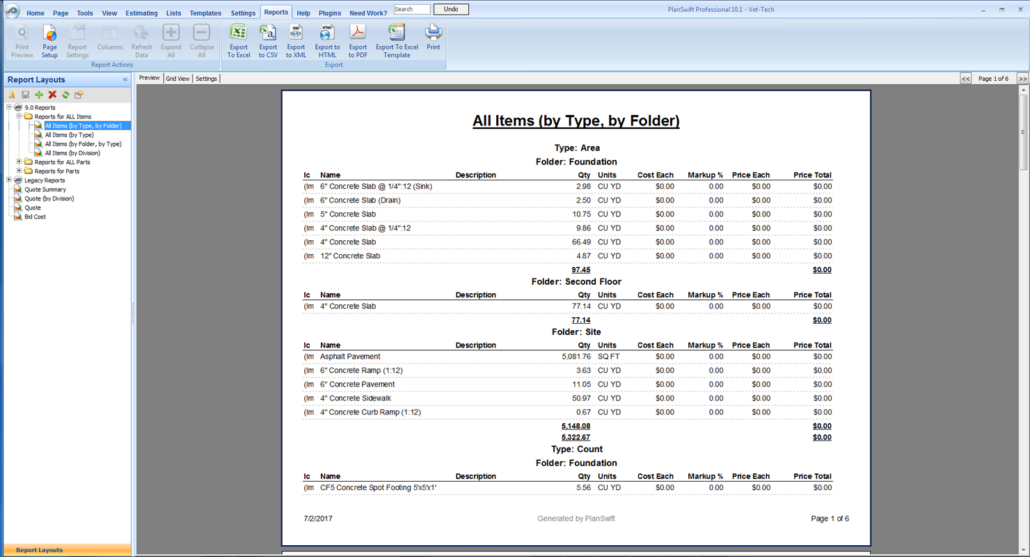Collapse the 9.0 Reports tree node

pos(8,108)
